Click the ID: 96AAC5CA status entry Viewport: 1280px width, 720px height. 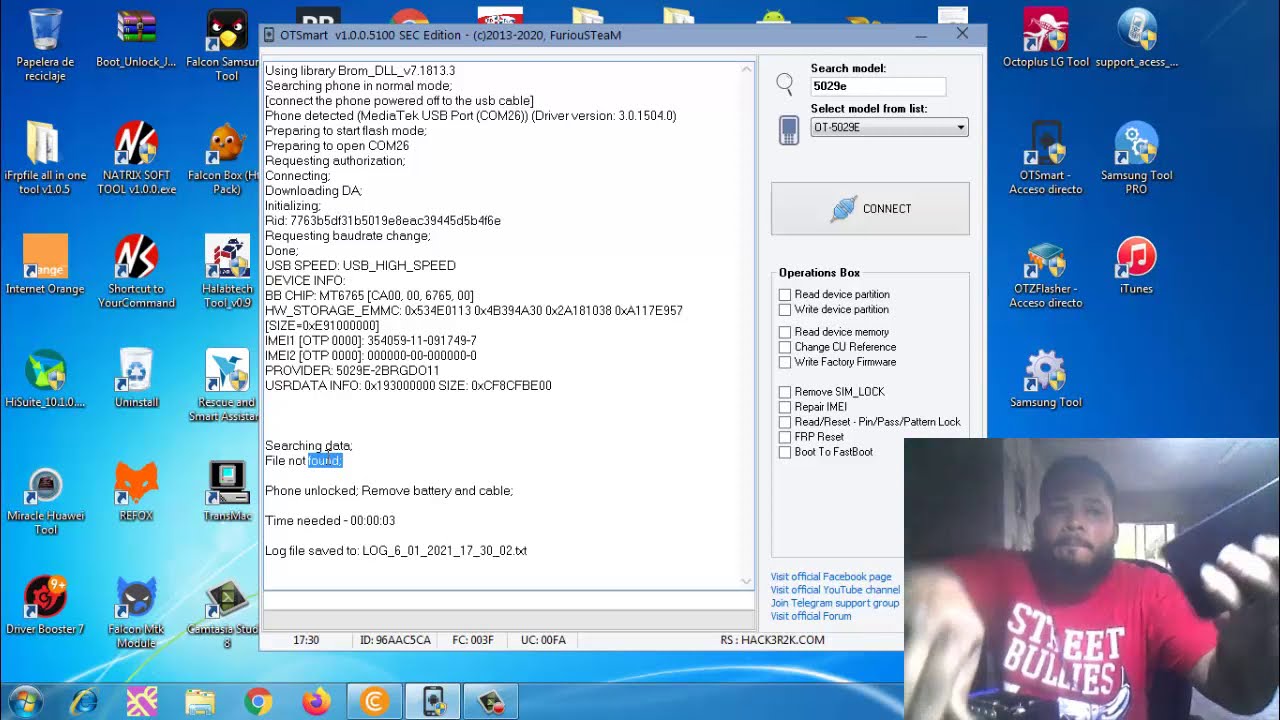coord(395,640)
